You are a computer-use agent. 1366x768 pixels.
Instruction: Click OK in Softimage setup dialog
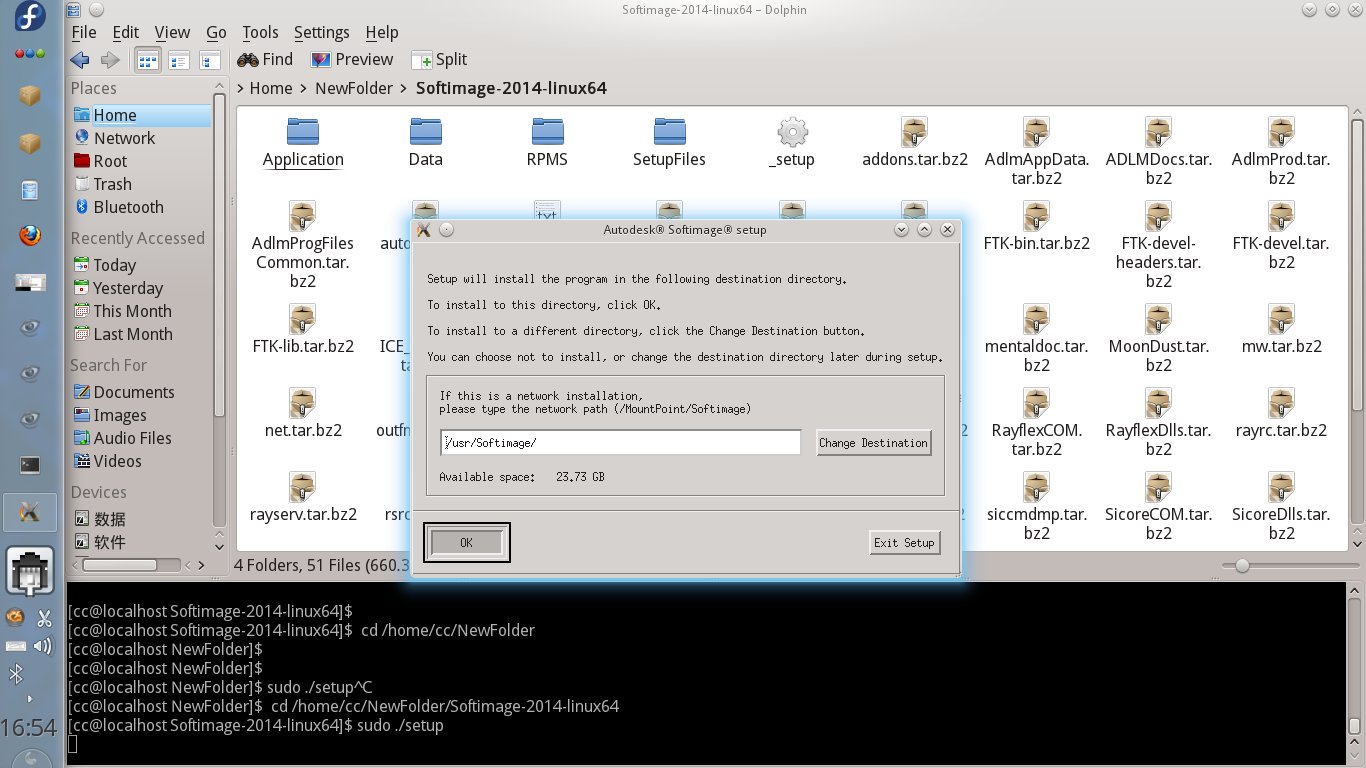pyautogui.click(x=466, y=542)
